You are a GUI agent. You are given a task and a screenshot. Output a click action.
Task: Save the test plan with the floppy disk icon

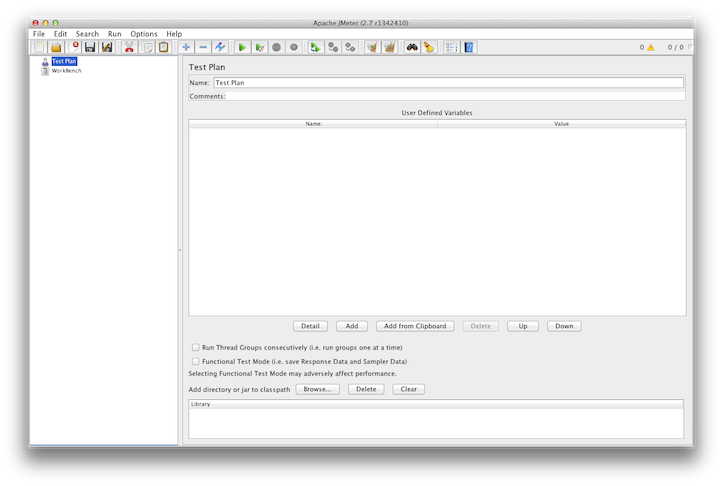click(90, 47)
